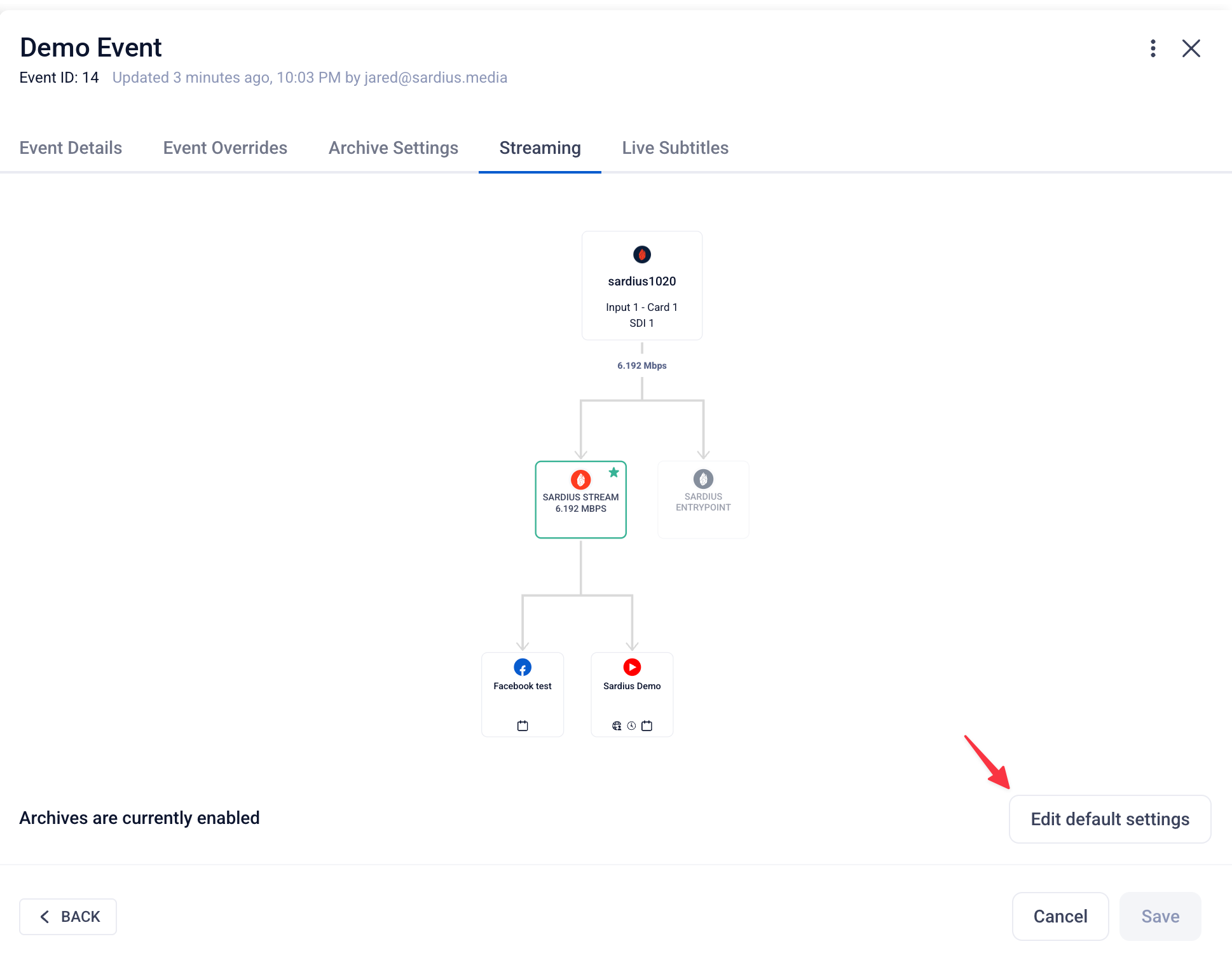1232x960 pixels.
Task: Click globe-user icon on Sardius Demo card
Action: pyautogui.click(x=617, y=725)
